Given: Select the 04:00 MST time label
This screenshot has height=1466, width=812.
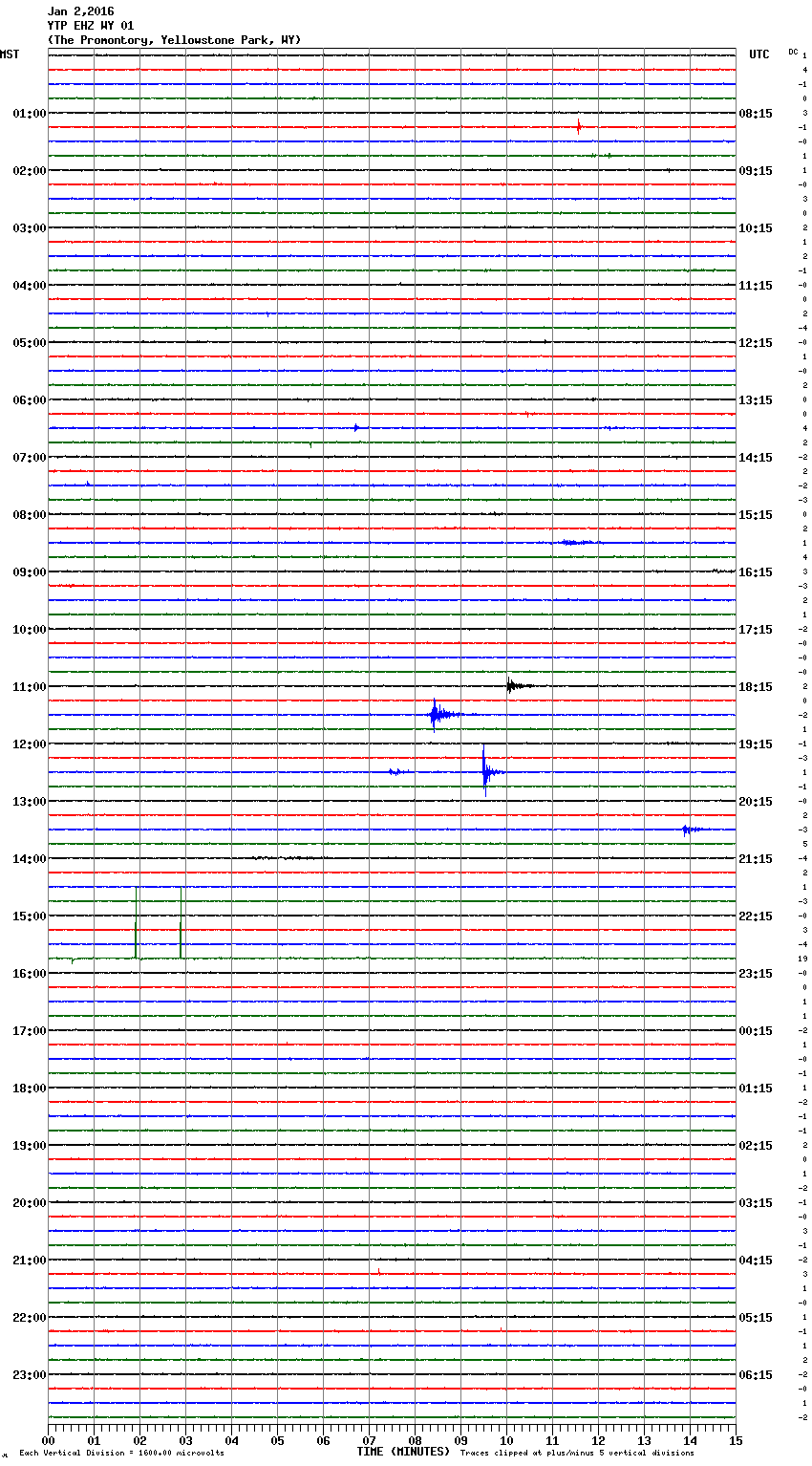Looking at the screenshot, I should click(29, 286).
